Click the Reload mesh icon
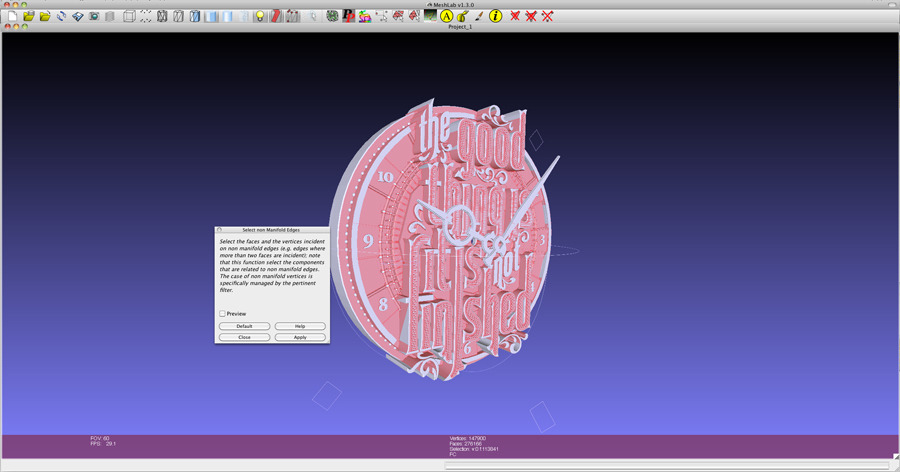The image size is (900, 472). [x=61, y=16]
